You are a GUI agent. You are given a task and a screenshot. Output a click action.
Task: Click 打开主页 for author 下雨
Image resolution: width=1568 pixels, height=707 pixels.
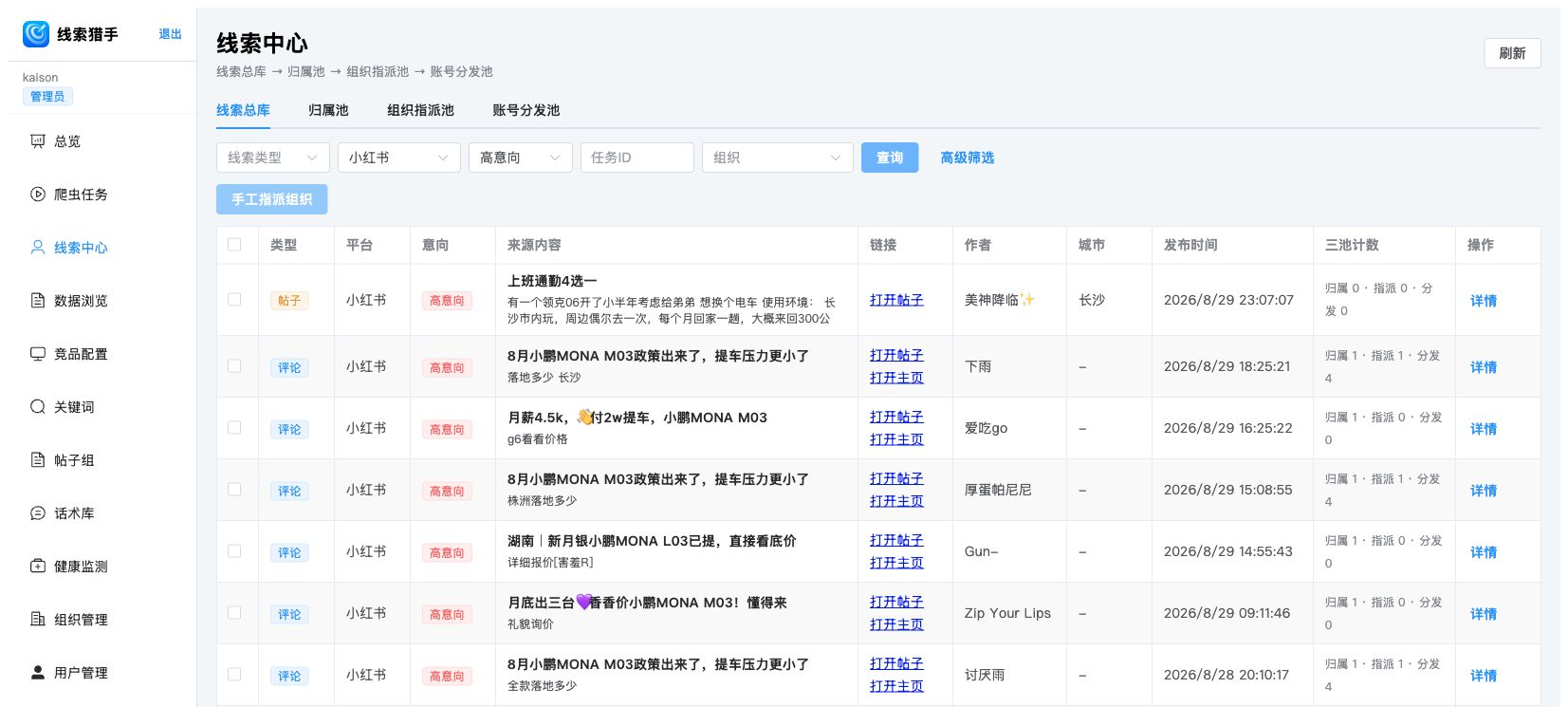[896, 378]
